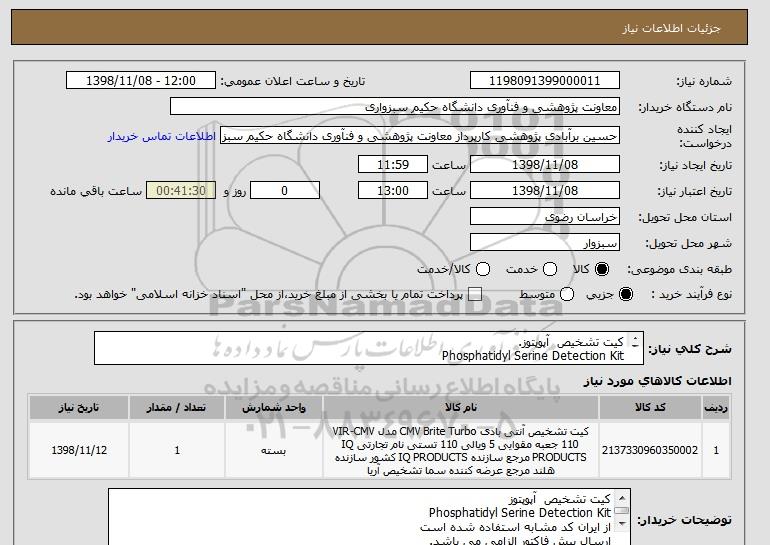Click the جزئیات اطلاعات نیاز header title

click(671, 28)
